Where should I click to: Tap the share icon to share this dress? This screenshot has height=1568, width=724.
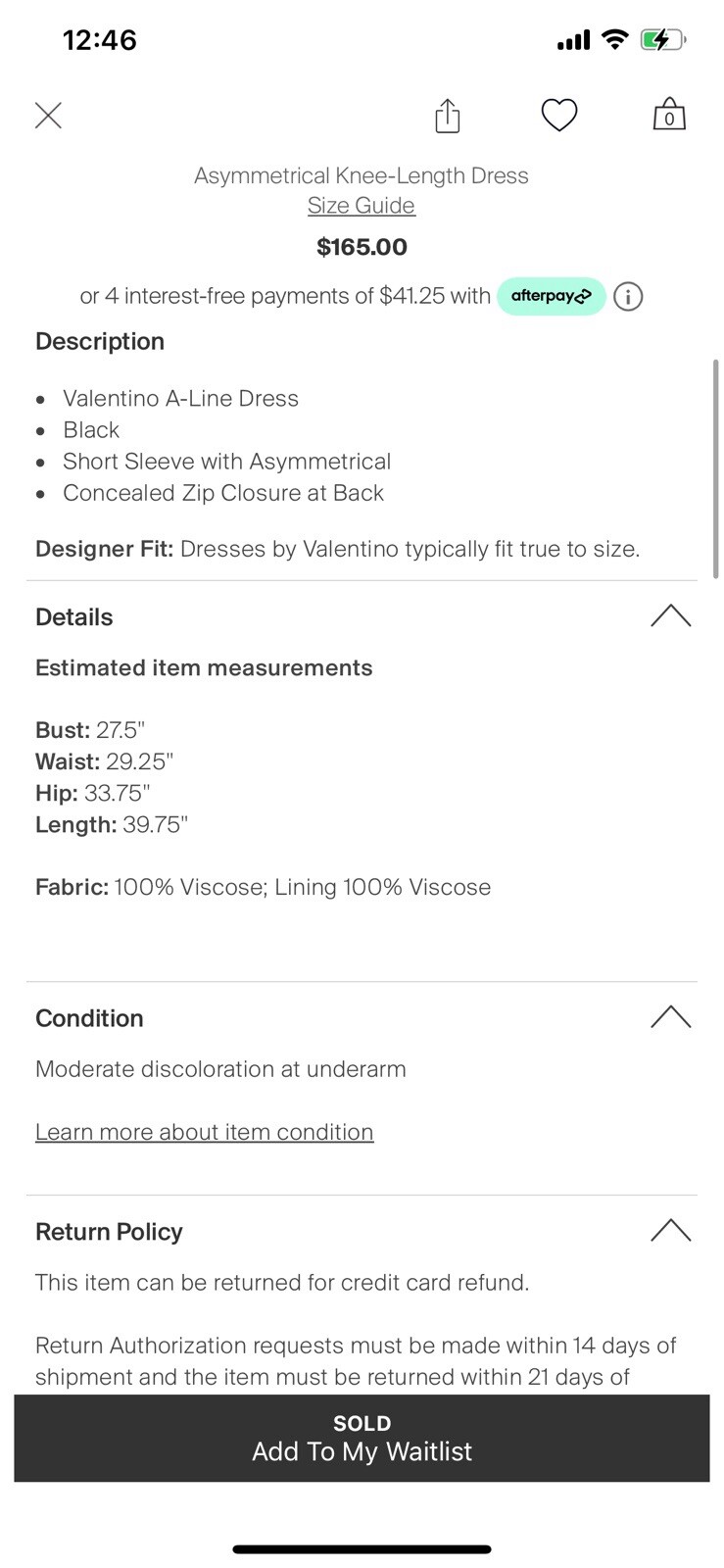(447, 115)
